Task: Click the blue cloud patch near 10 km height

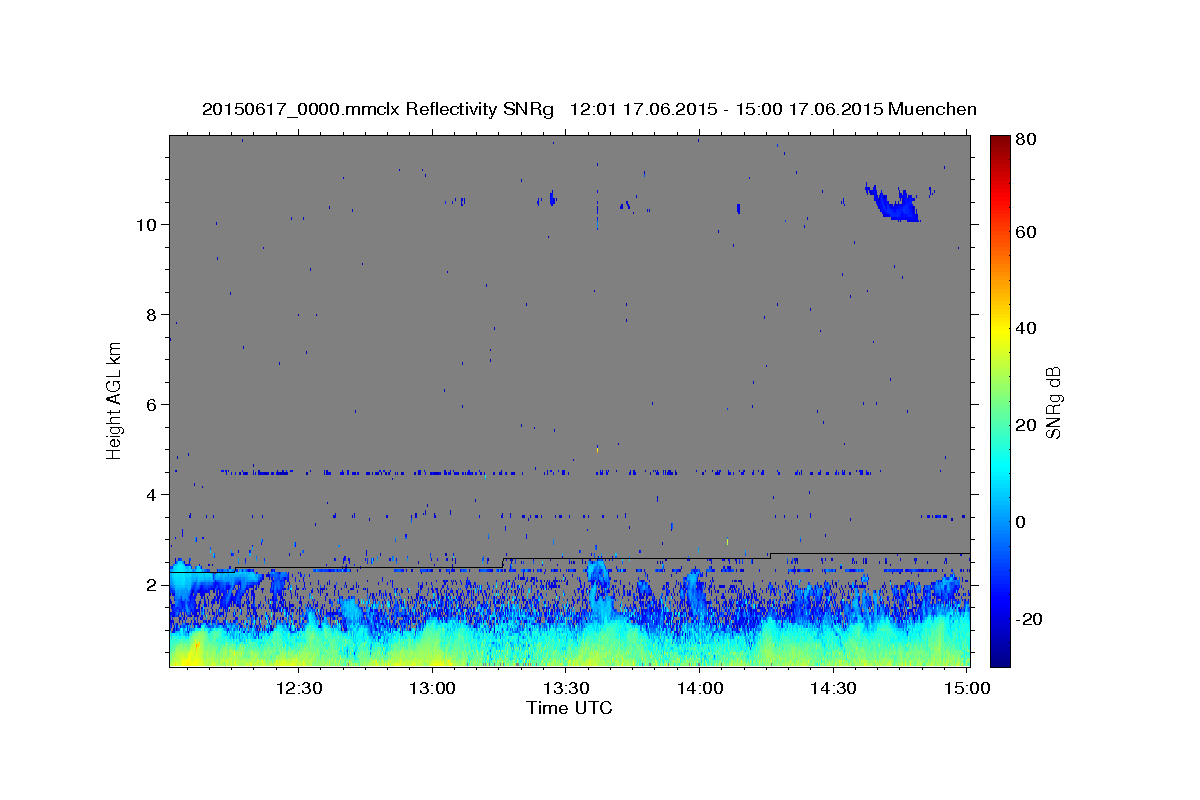Action: [x=895, y=204]
